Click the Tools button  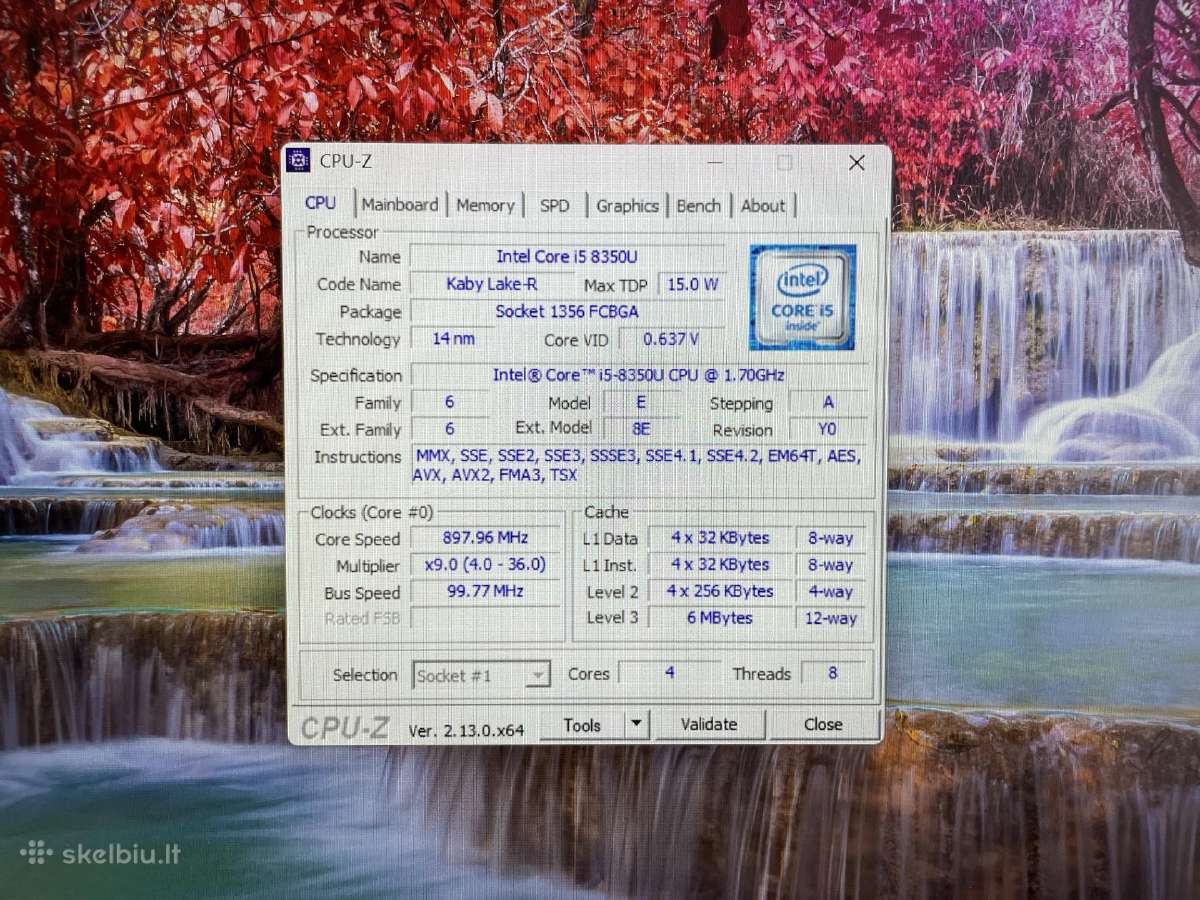pyautogui.click(x=582, y=725)
